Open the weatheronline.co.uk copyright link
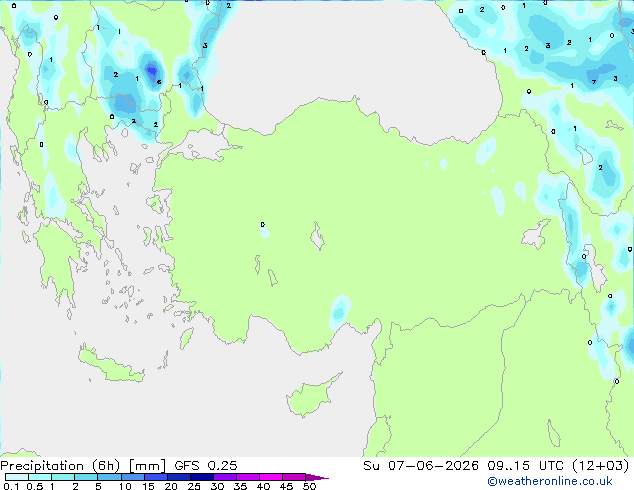634x490 pixels. click(550, 481)
